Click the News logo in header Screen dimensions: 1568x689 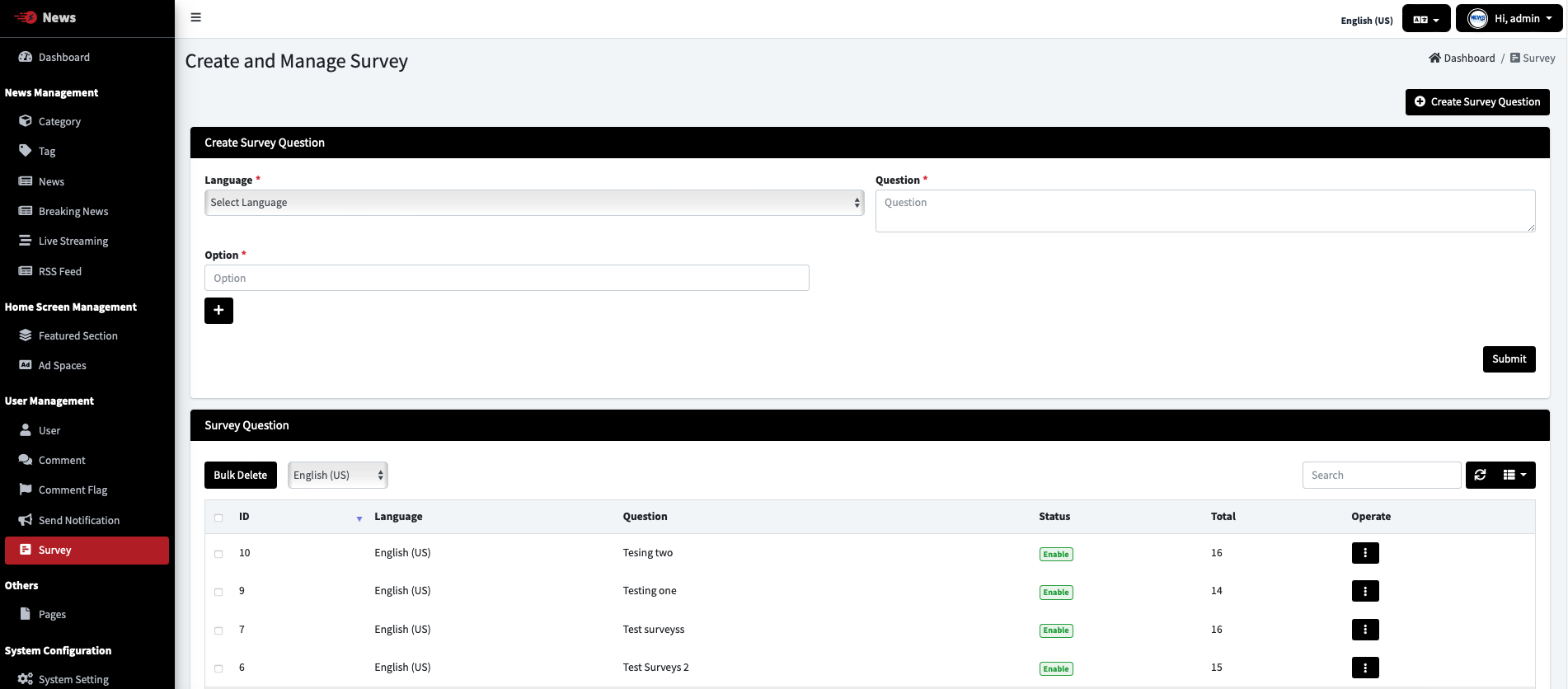45,17
